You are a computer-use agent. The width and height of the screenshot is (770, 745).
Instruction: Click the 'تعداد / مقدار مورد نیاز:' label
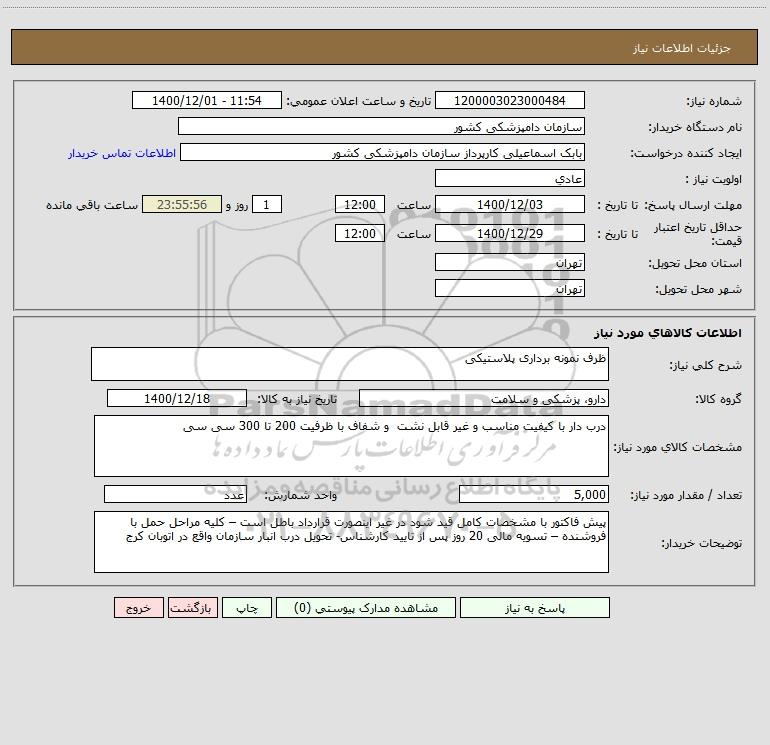(686, 495)
